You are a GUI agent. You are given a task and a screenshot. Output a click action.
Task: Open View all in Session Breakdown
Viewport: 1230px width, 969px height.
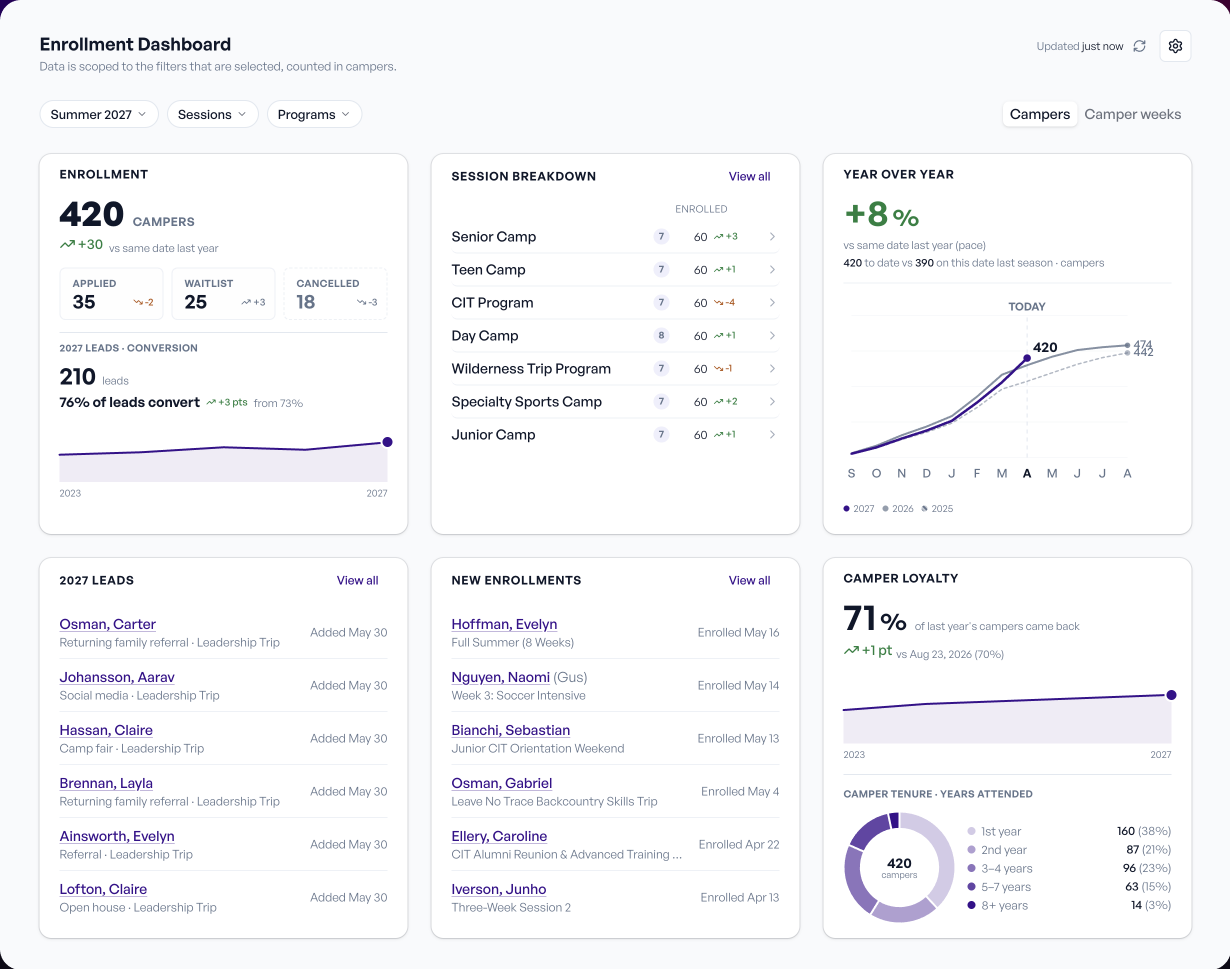[749, 176]
